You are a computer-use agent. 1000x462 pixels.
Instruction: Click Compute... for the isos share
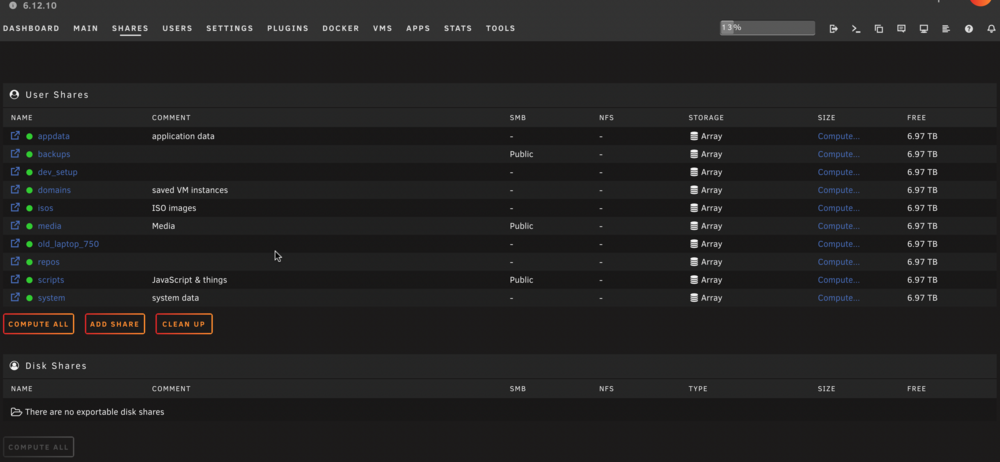839,208
